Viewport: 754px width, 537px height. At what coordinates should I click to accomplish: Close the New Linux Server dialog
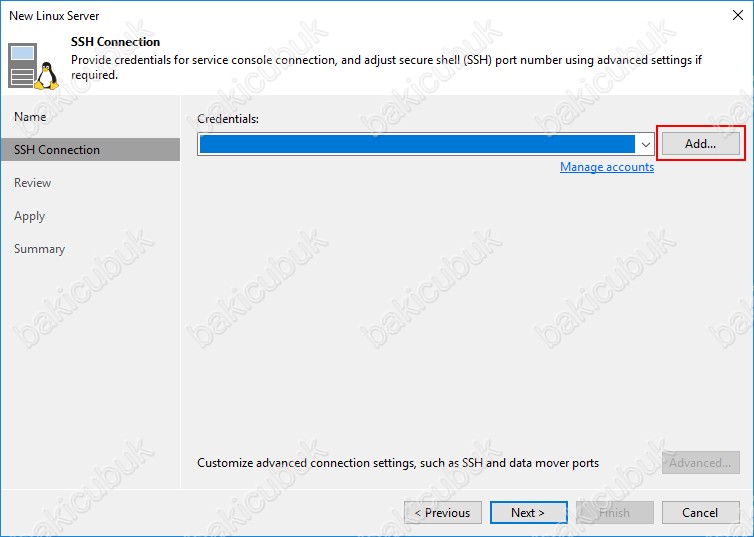point(738,15)
